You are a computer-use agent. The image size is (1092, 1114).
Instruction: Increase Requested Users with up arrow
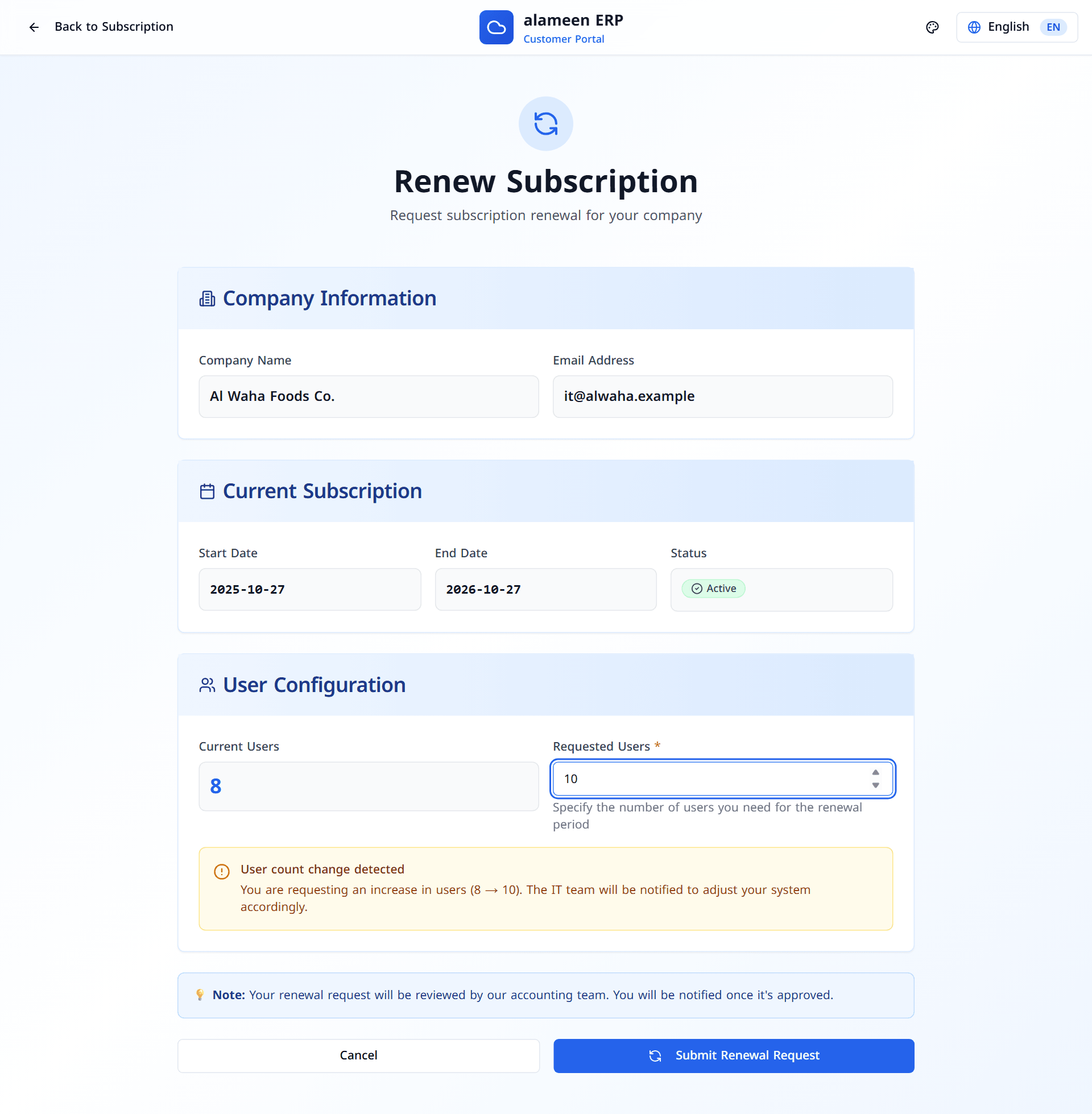tap(875, 772)
